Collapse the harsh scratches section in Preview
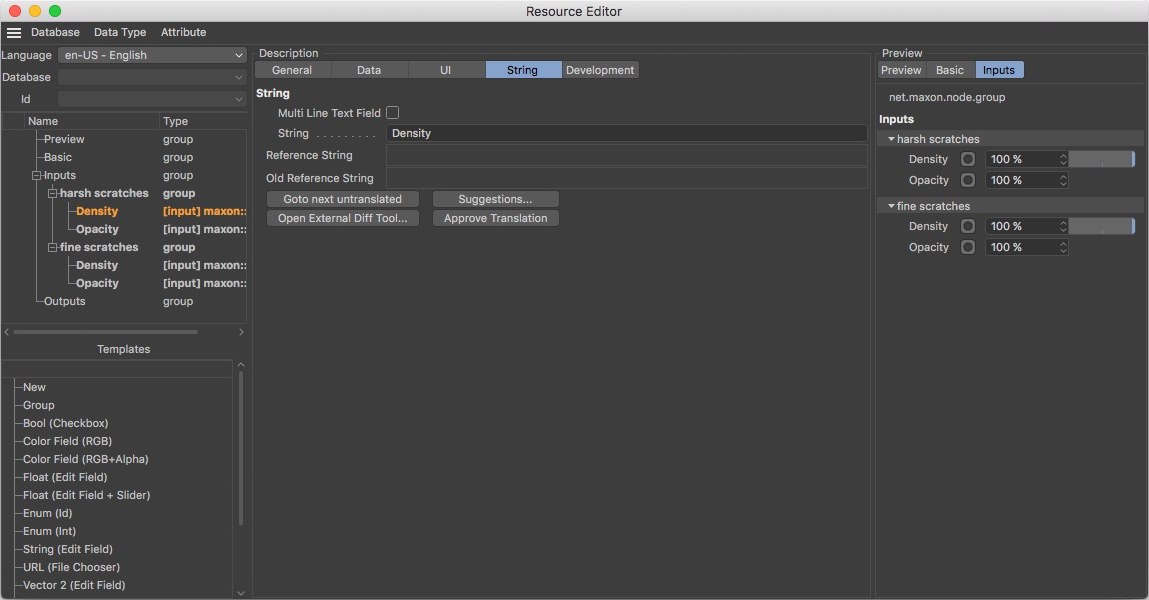Viewport: 1149px width, 600px height. [x=891, y=139]
